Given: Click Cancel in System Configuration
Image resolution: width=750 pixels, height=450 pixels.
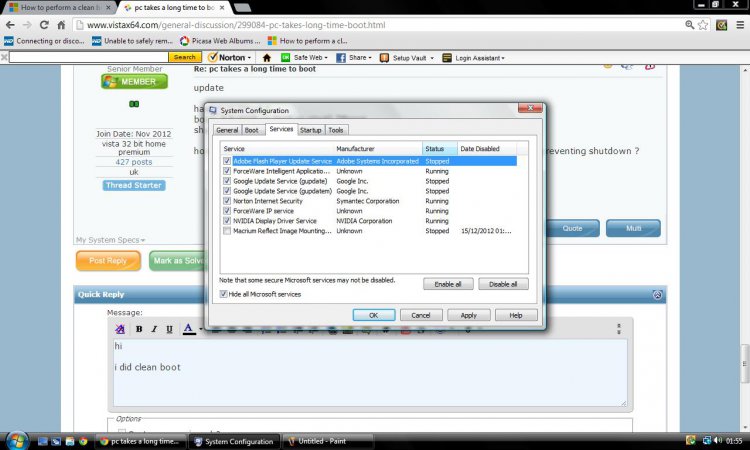Looking at the screenshot, I should click(x=421, y=315).
